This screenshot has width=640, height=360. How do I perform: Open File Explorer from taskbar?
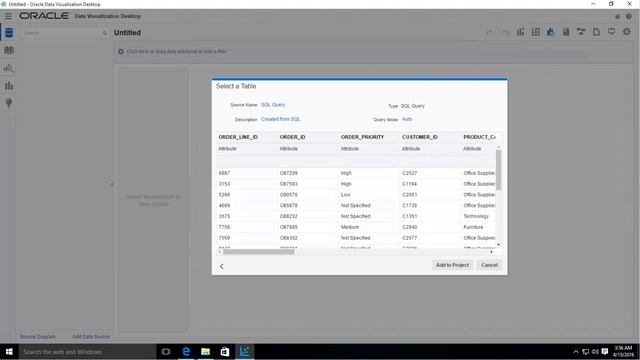205,351
